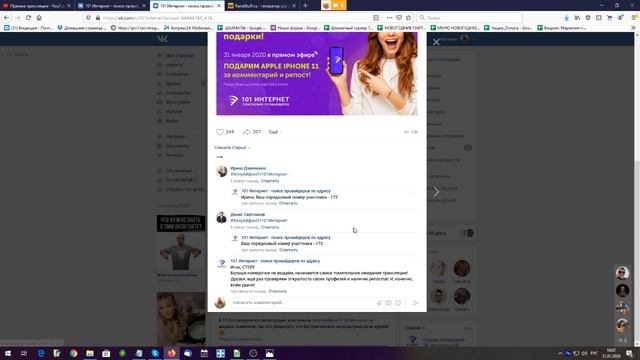This screenshot has height=360, width=640.
Task: Click Ирина's comment avatar
Action: tap(222, 171)
